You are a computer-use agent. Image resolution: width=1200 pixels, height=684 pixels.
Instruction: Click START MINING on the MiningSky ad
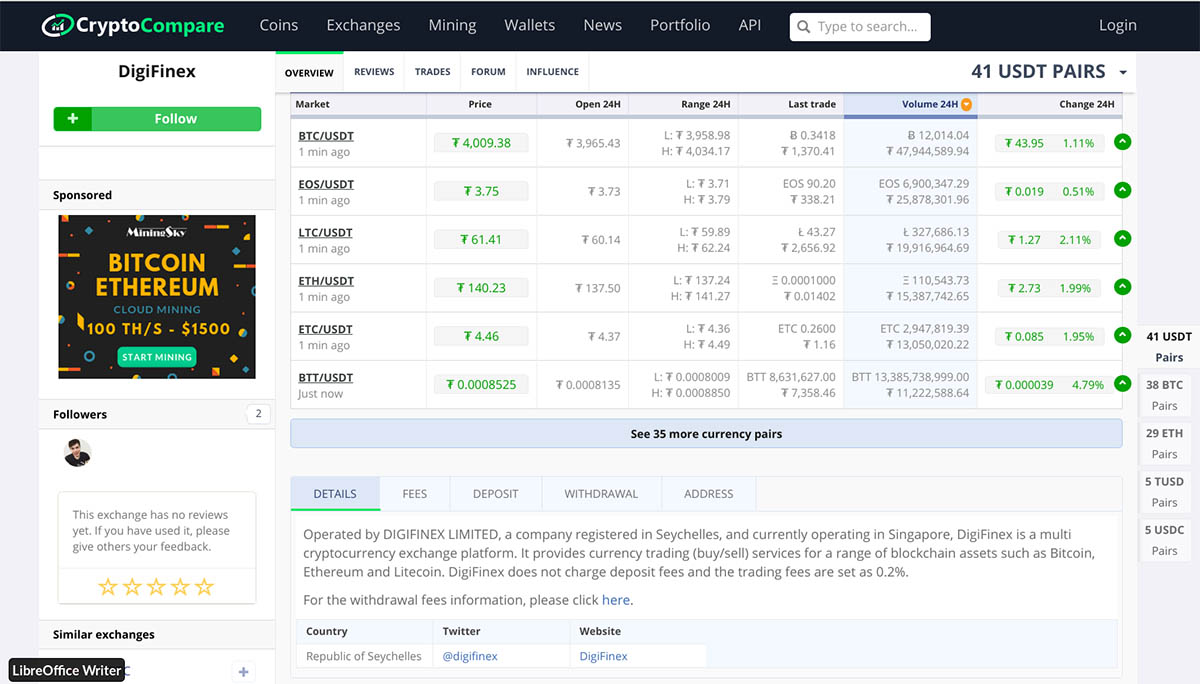[157, 357]
